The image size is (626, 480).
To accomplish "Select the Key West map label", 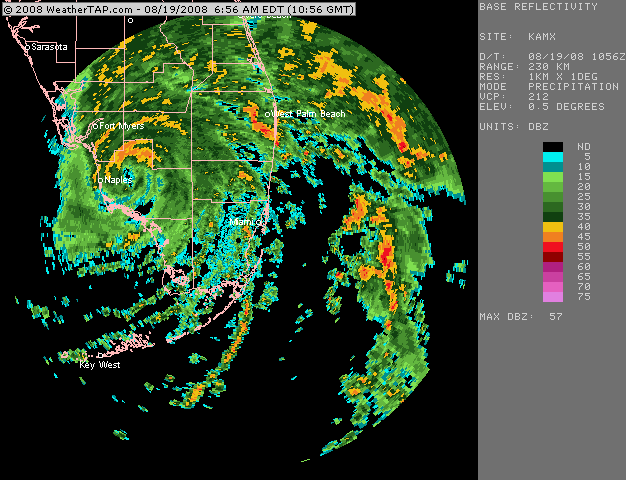I will click(99, 365).
